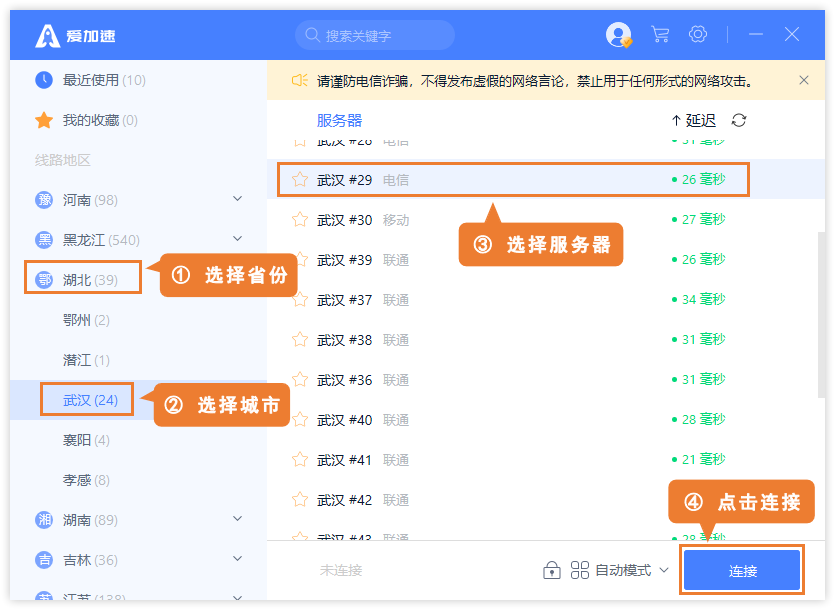Screen dimensions: 835x610
Task: Favorite the 武汉 #36 server star
Action: tap(300, 379)
